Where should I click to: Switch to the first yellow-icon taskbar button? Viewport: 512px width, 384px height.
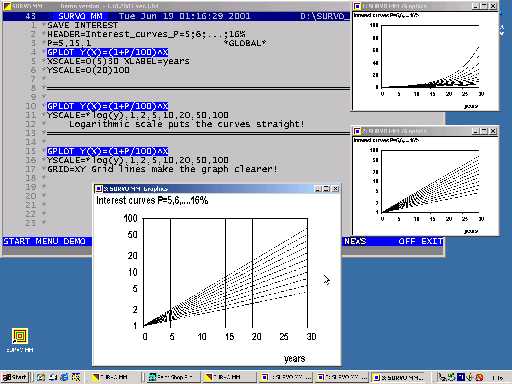point(114,377)
